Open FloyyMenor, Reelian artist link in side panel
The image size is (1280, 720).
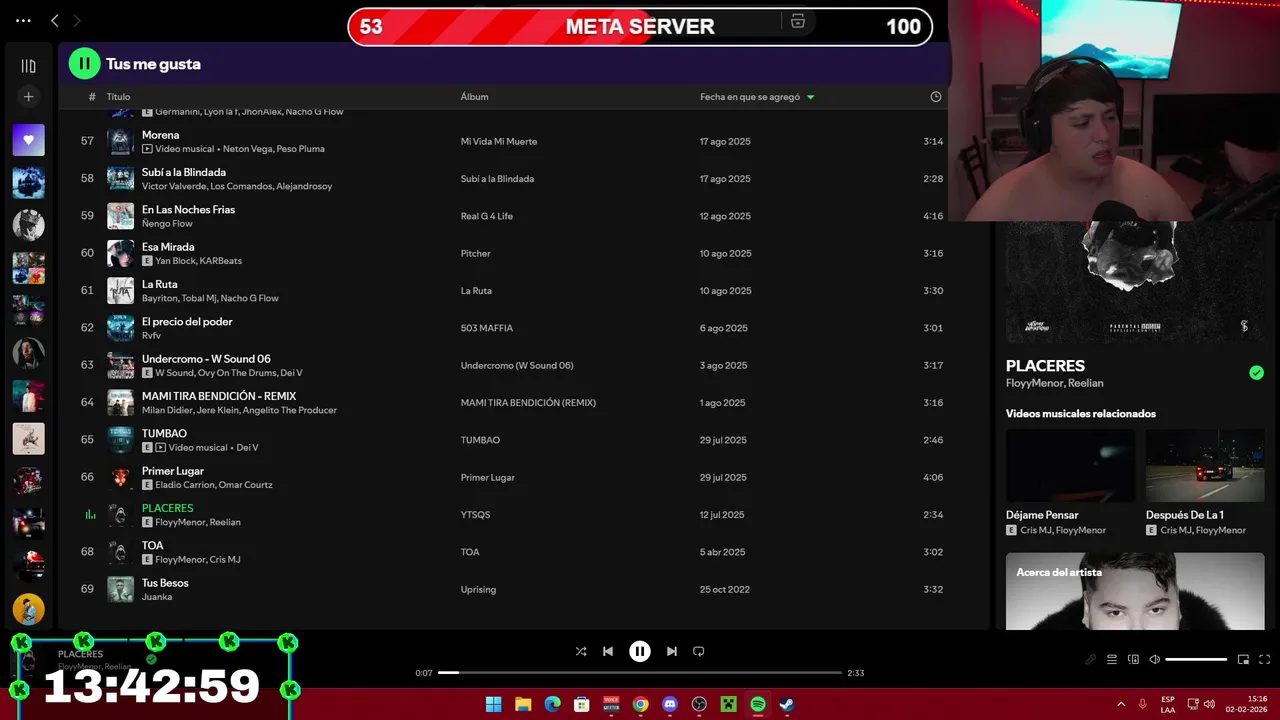[x=1055, y=383]
